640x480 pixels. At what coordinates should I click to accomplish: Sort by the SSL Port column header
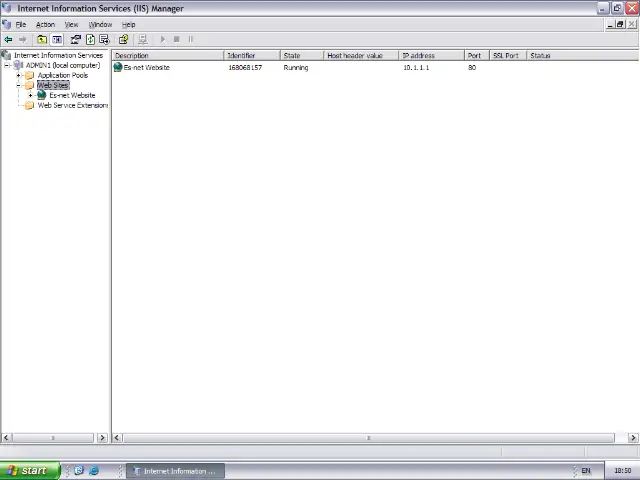point(508,56)
